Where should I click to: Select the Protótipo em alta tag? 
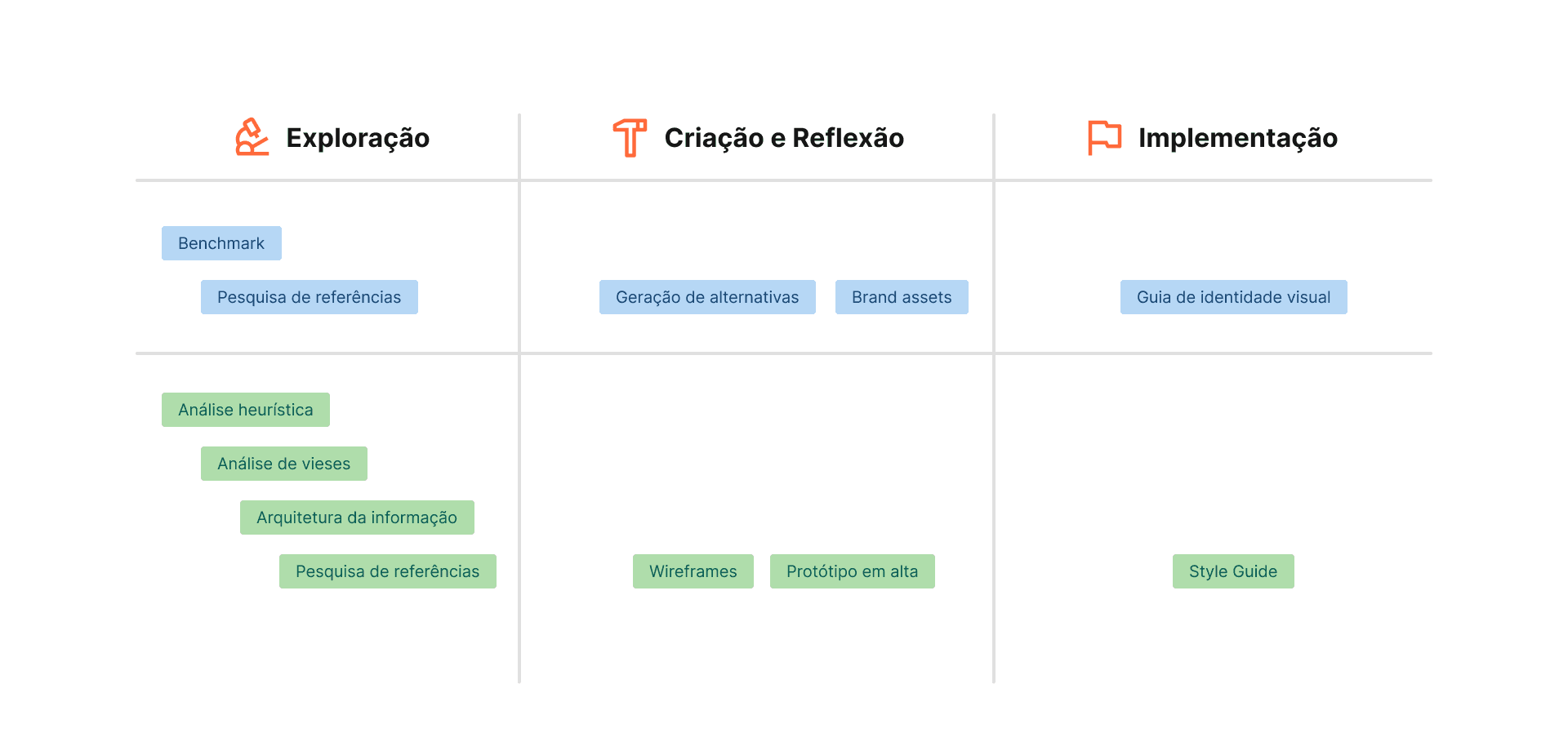click(852, 571)
